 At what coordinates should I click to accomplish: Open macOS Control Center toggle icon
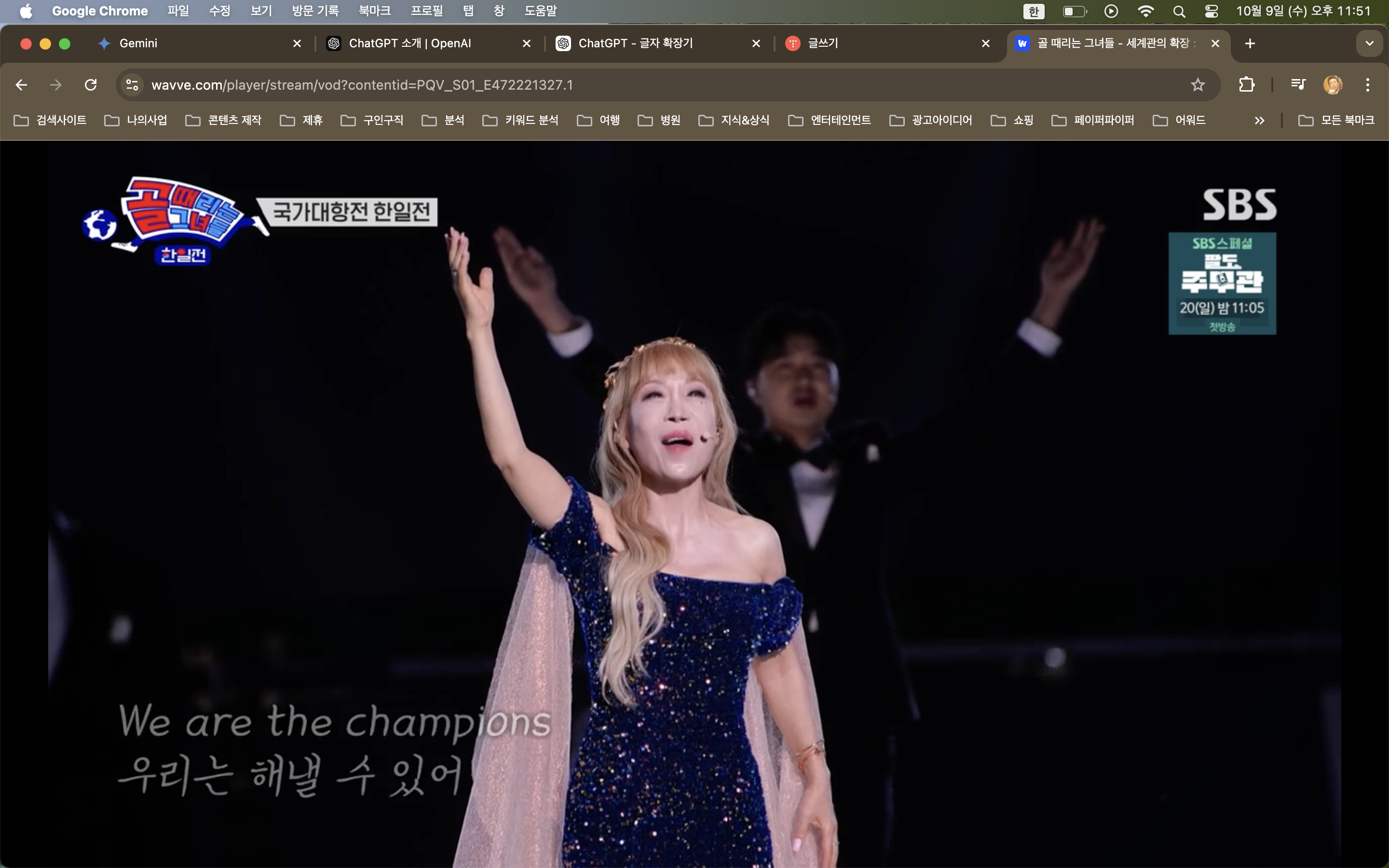tap(1211, 11)
